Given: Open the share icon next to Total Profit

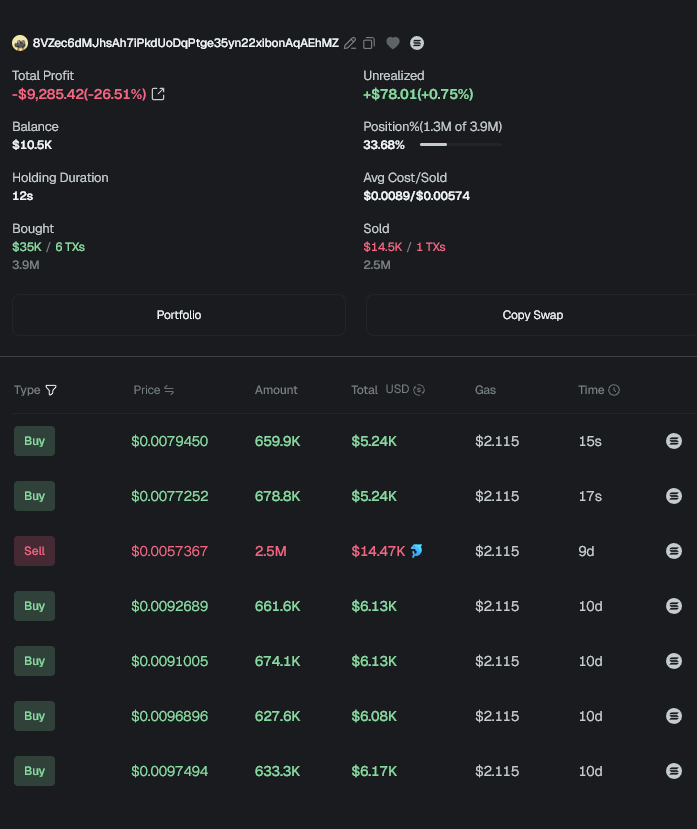Looking at the screenshot, I should point(158,94).
